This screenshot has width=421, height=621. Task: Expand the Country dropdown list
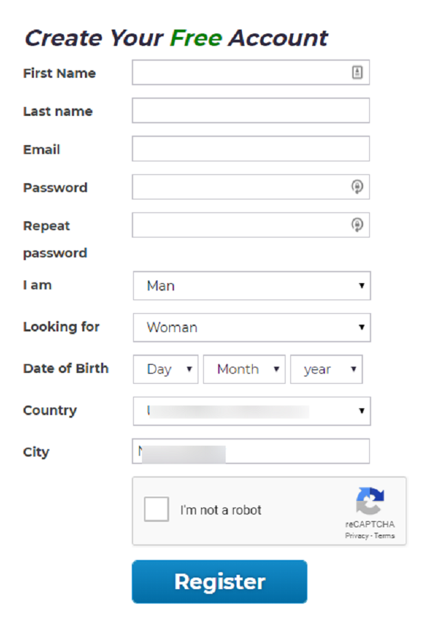click(x=252, y=411)
